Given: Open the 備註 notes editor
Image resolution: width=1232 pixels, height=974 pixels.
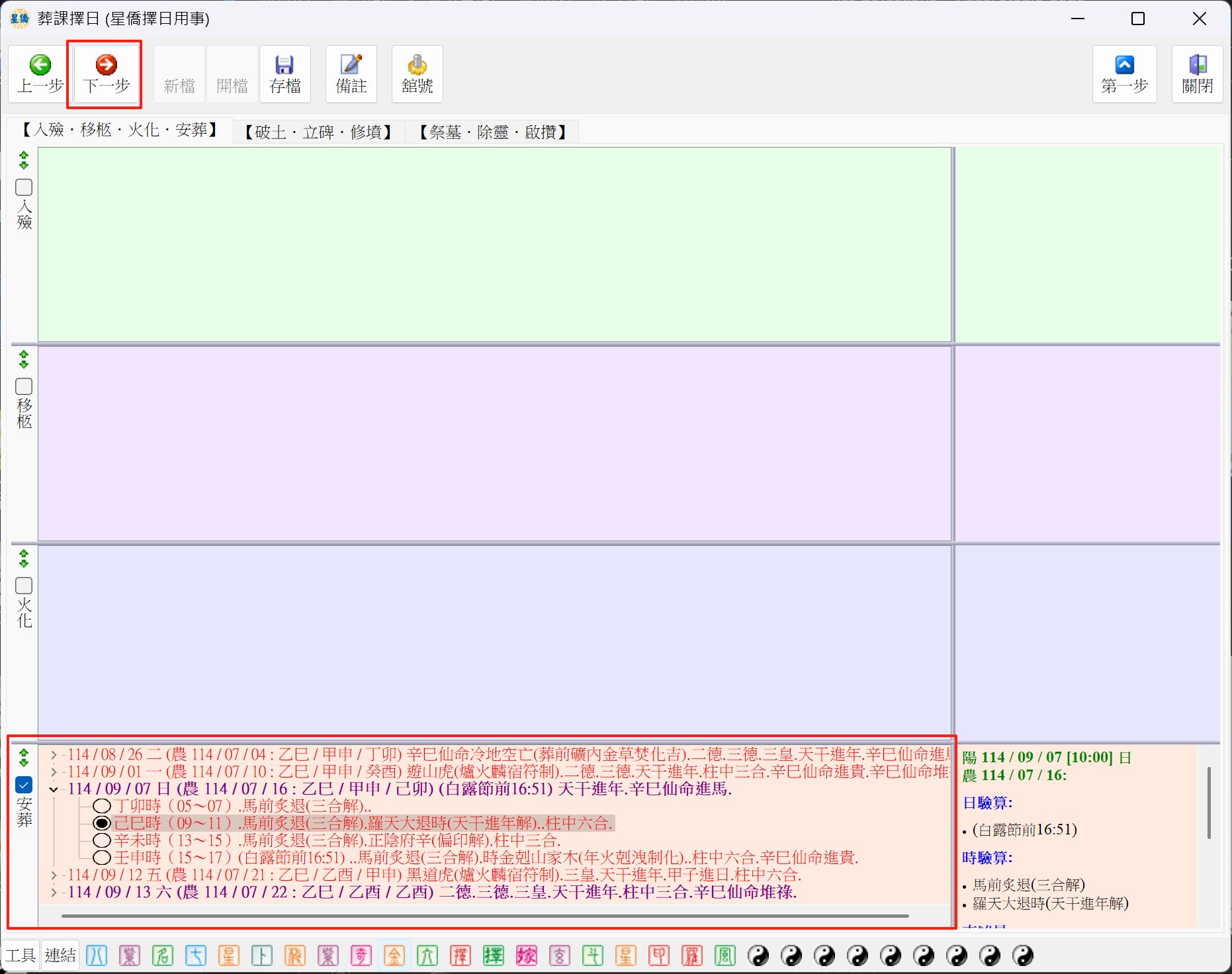Looking at the screenshot, I should [351, 73].
